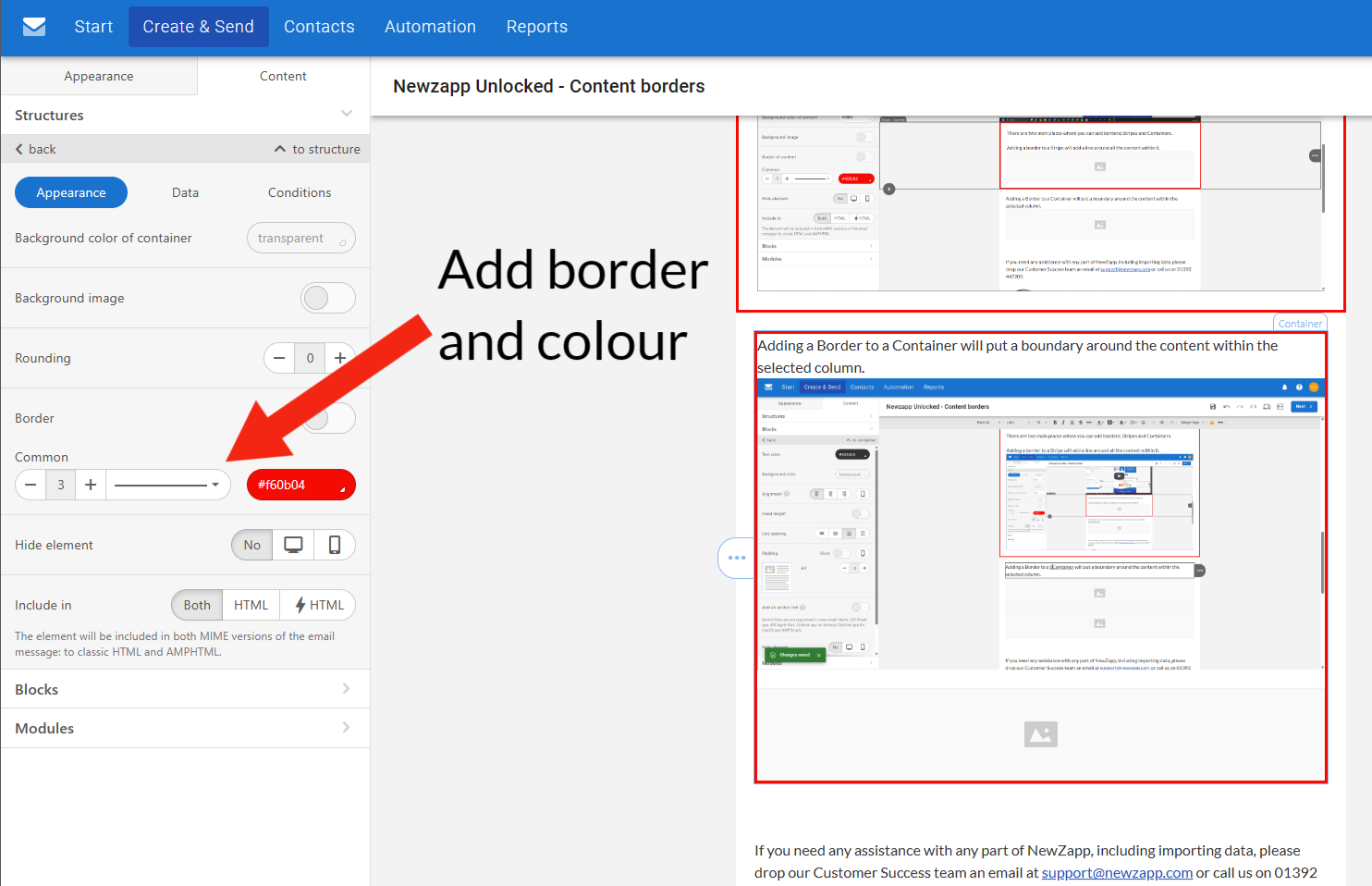The height and width of the screenshot is (886, 1372).
Task: Open the Reports menu
Action: 536,27
